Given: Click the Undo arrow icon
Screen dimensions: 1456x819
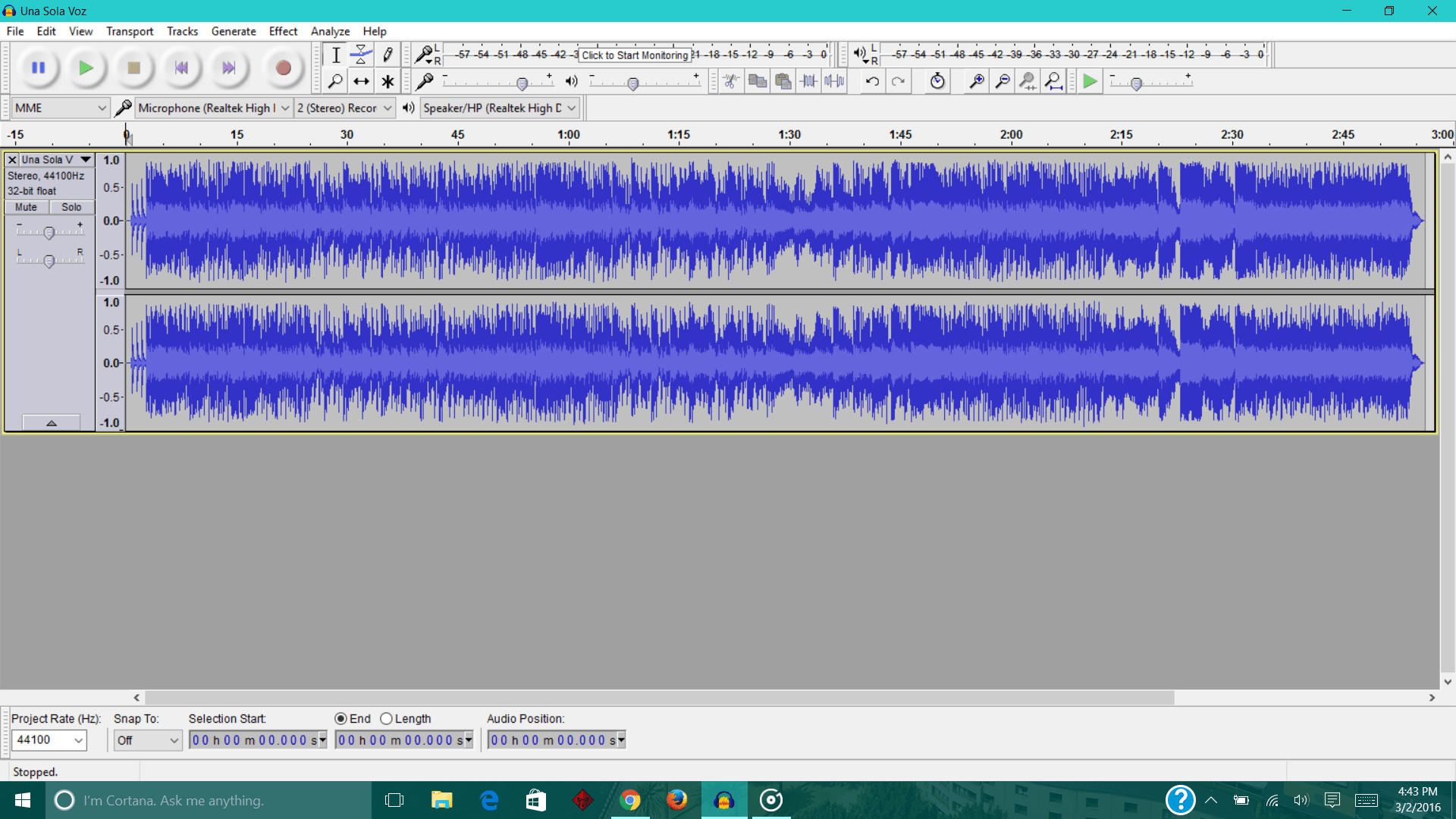Looking at the screenshot, I should point(872,81).
